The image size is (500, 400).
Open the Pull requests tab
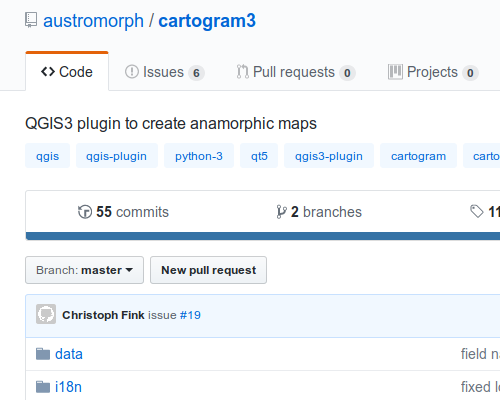296,72
